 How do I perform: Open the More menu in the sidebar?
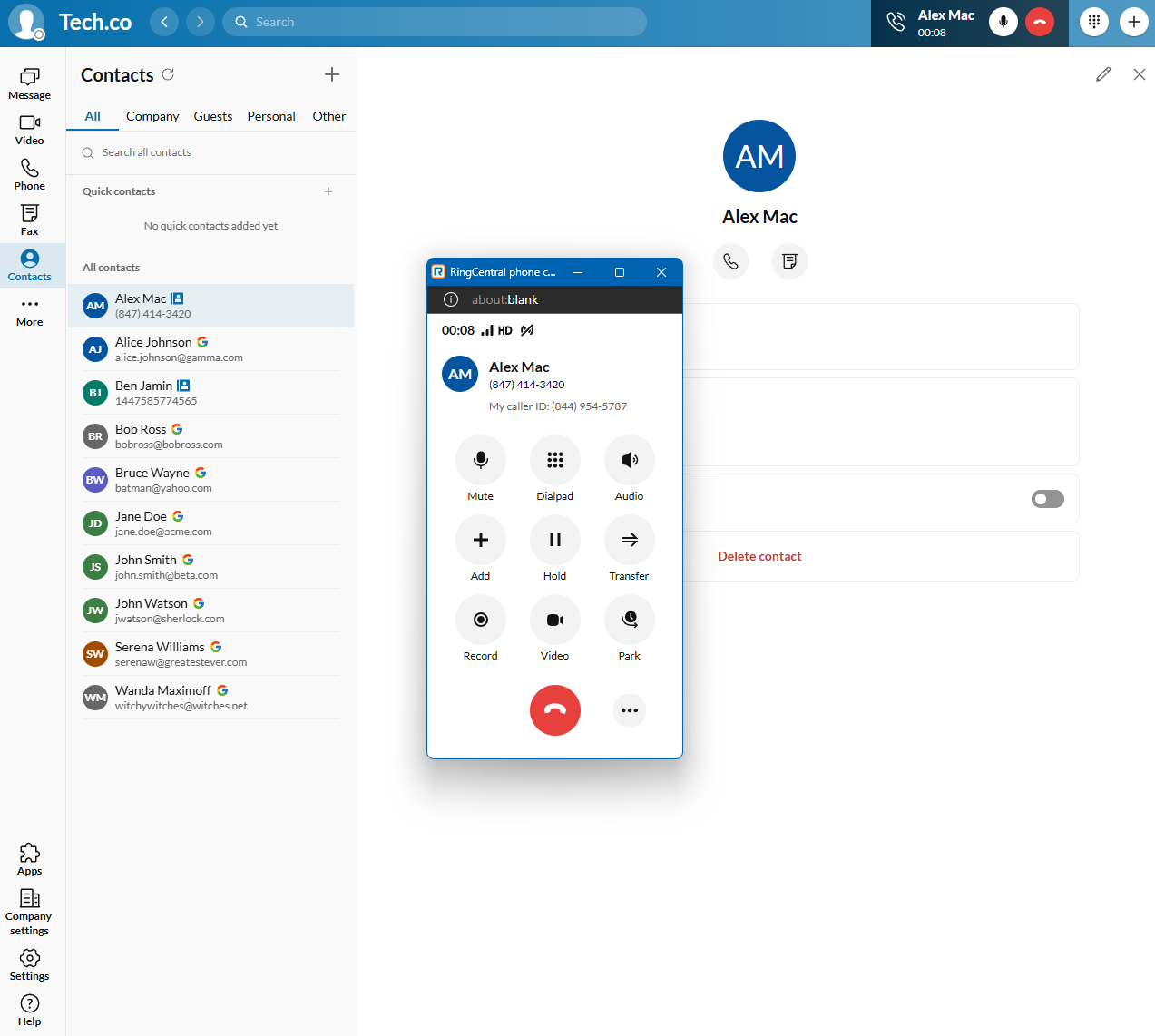click(29, 310)
